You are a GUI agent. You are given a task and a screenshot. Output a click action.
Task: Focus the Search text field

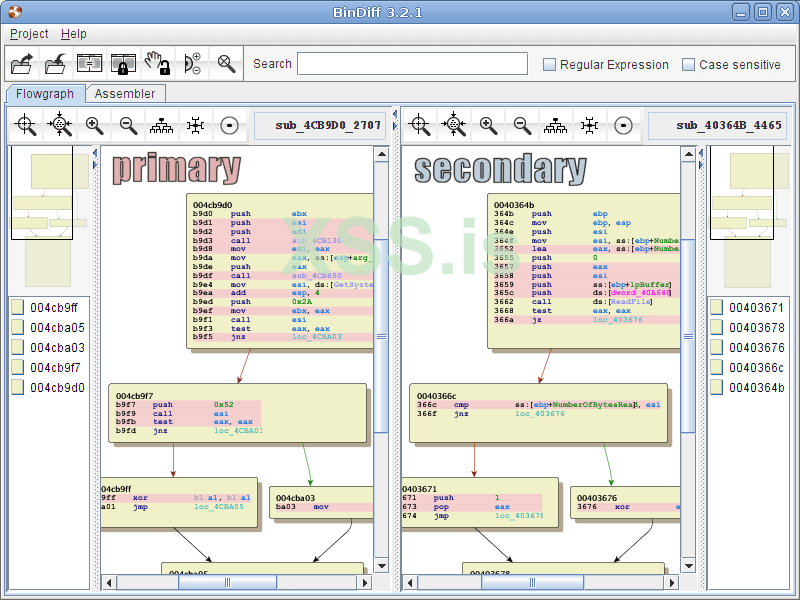point(412,64)
